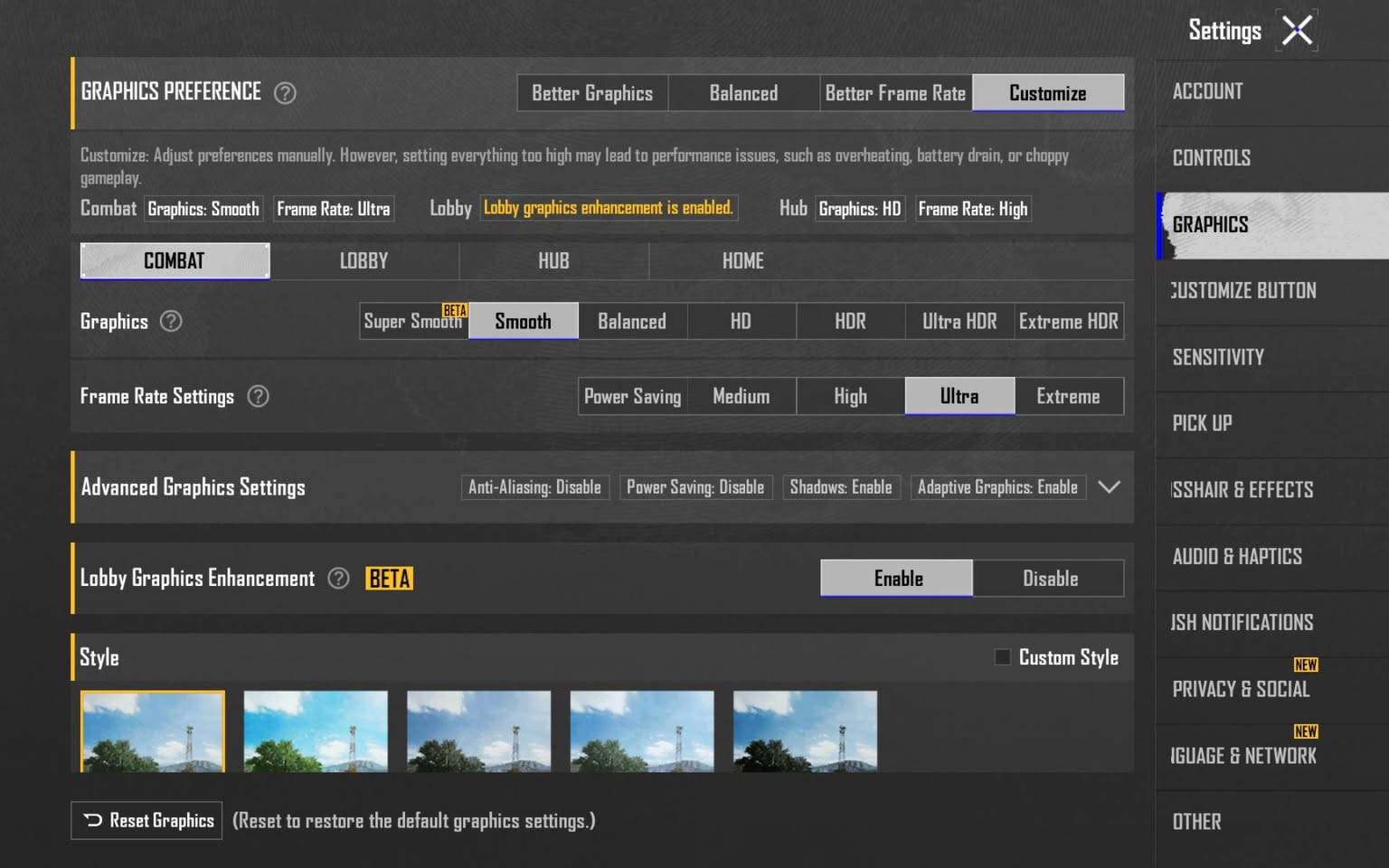The image size is (1389, 868).
Task: Open Crosshair & Effects settings section
Action: point(1272,490)
